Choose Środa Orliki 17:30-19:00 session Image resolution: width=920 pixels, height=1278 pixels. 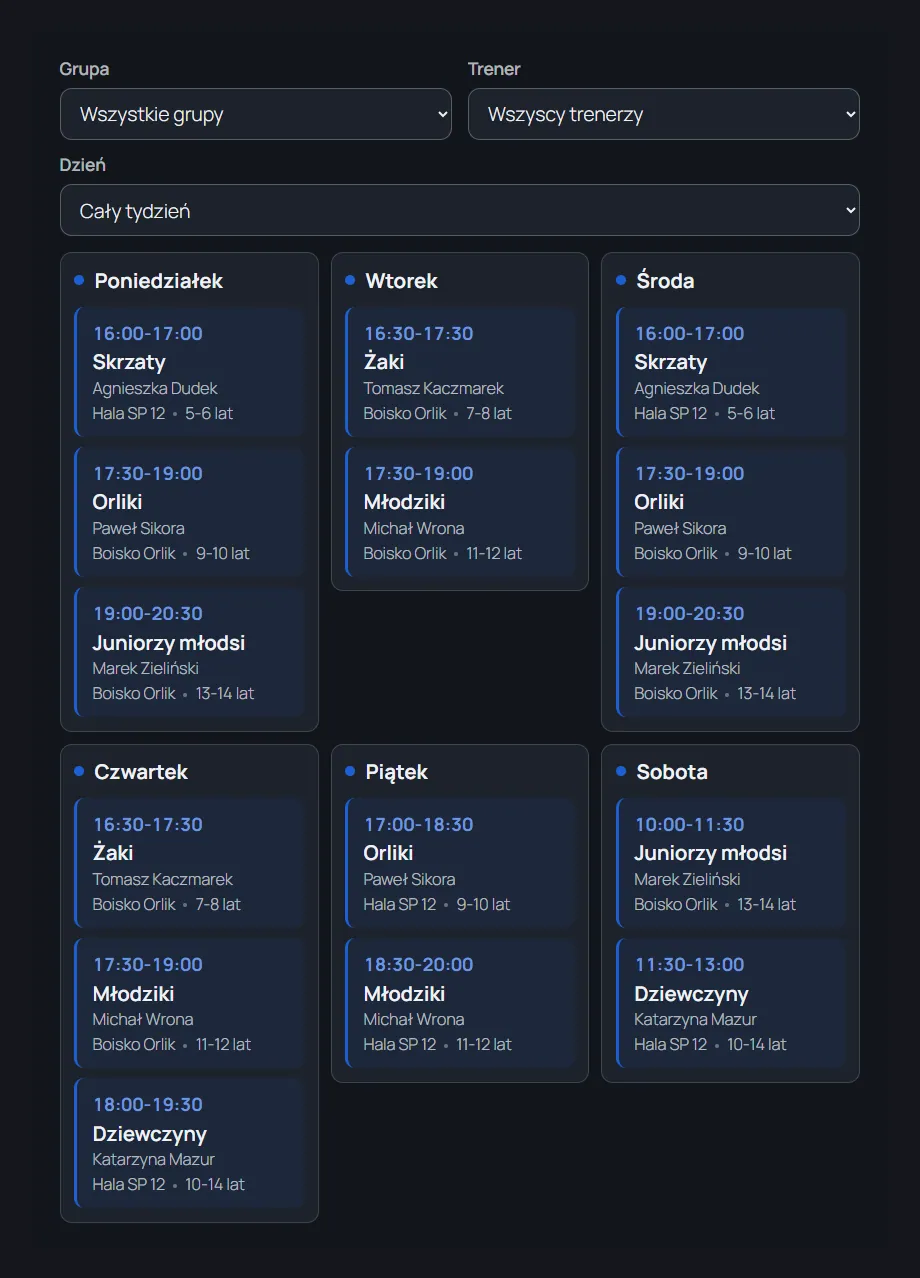point(731,513)
